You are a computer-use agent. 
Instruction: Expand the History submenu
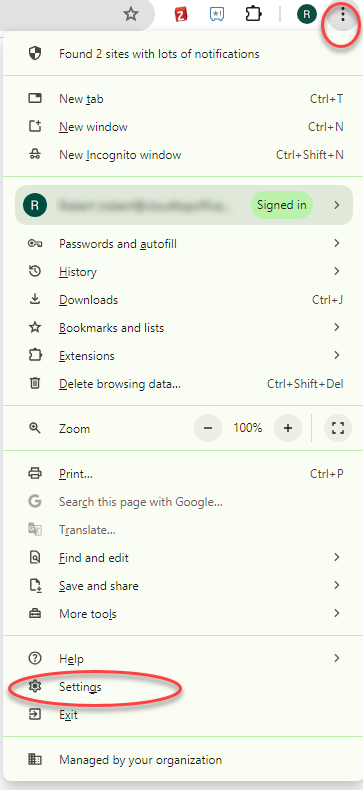[183, 272]
